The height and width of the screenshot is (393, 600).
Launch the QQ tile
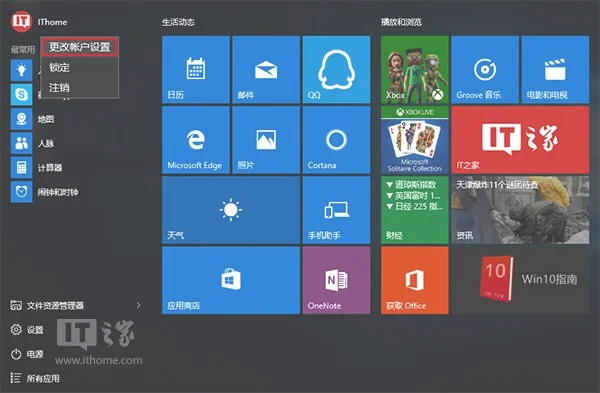336,70
